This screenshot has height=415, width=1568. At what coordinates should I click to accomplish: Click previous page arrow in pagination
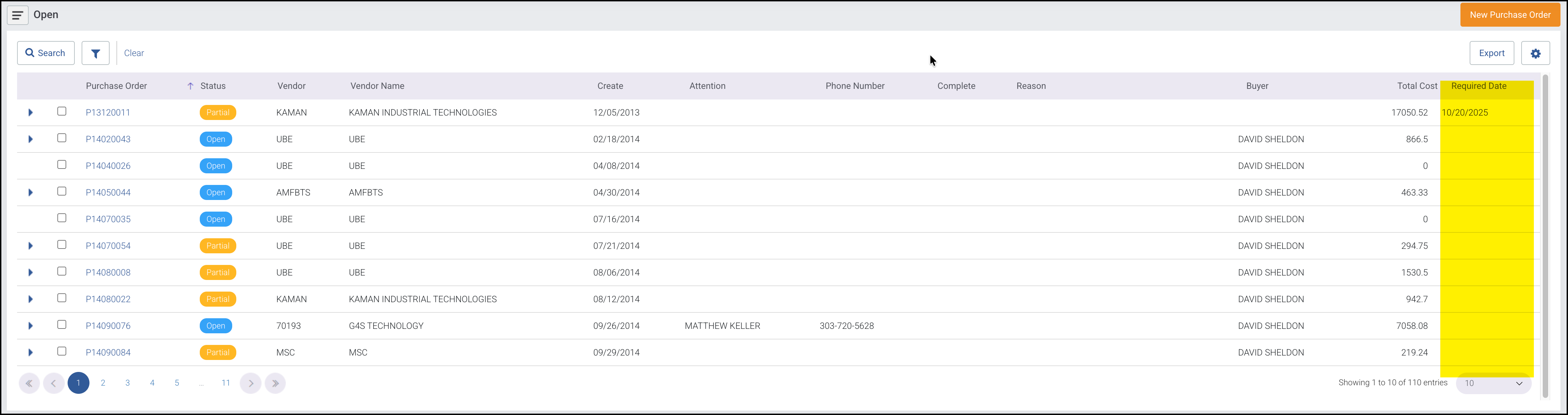pos(54,383)
